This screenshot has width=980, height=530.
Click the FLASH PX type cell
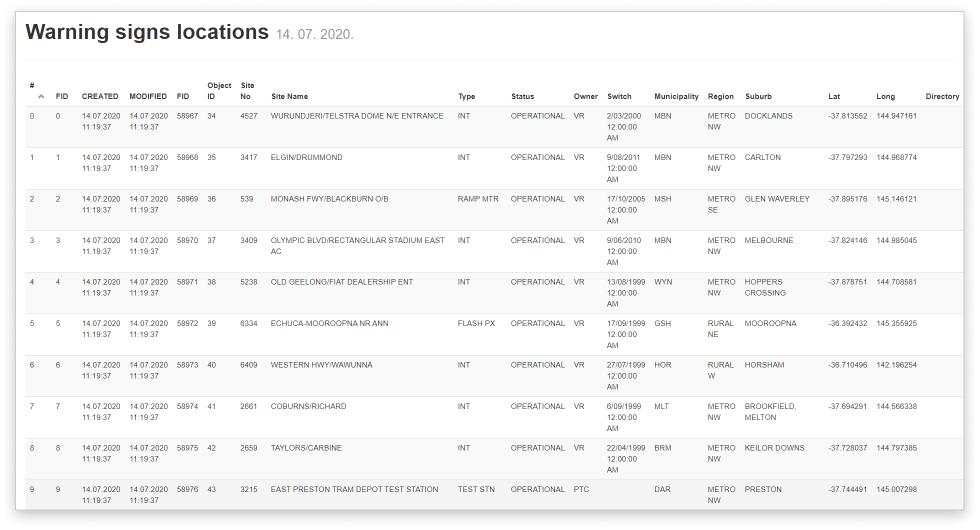point(476,323)
